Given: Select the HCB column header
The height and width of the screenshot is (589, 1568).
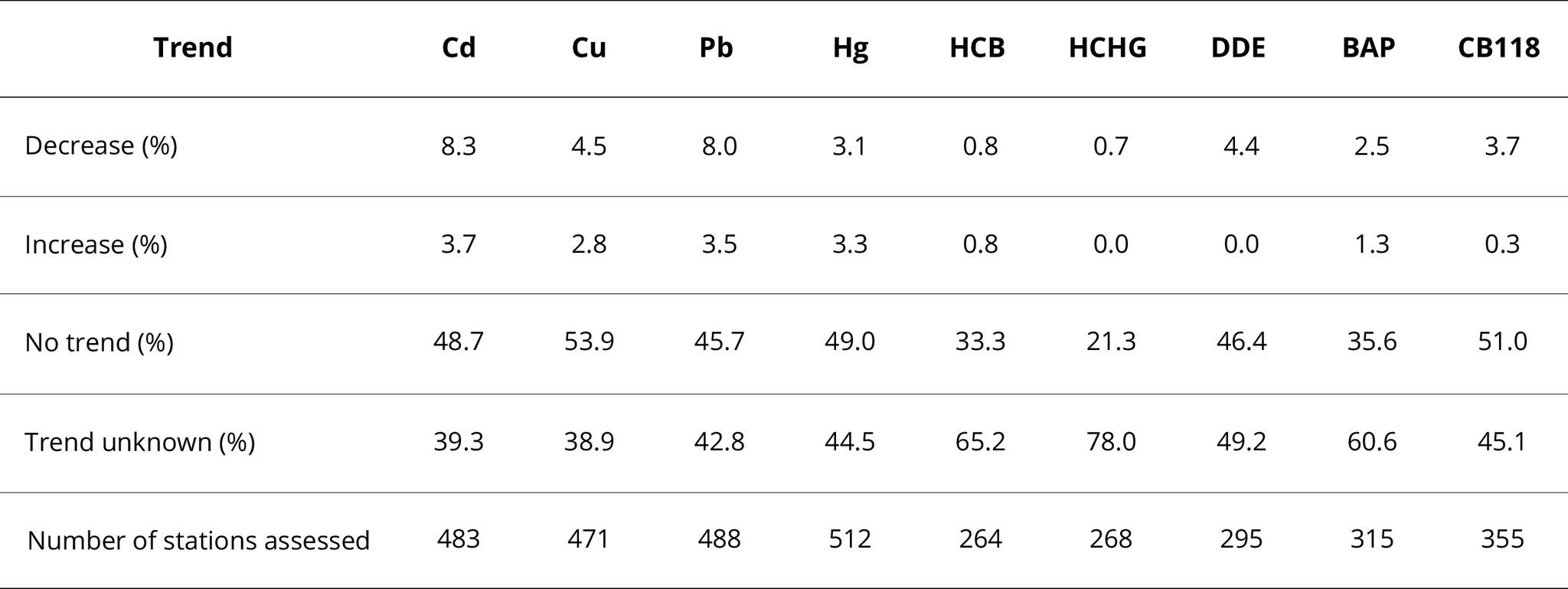Looking at the screenshot, I should (977, 47).
